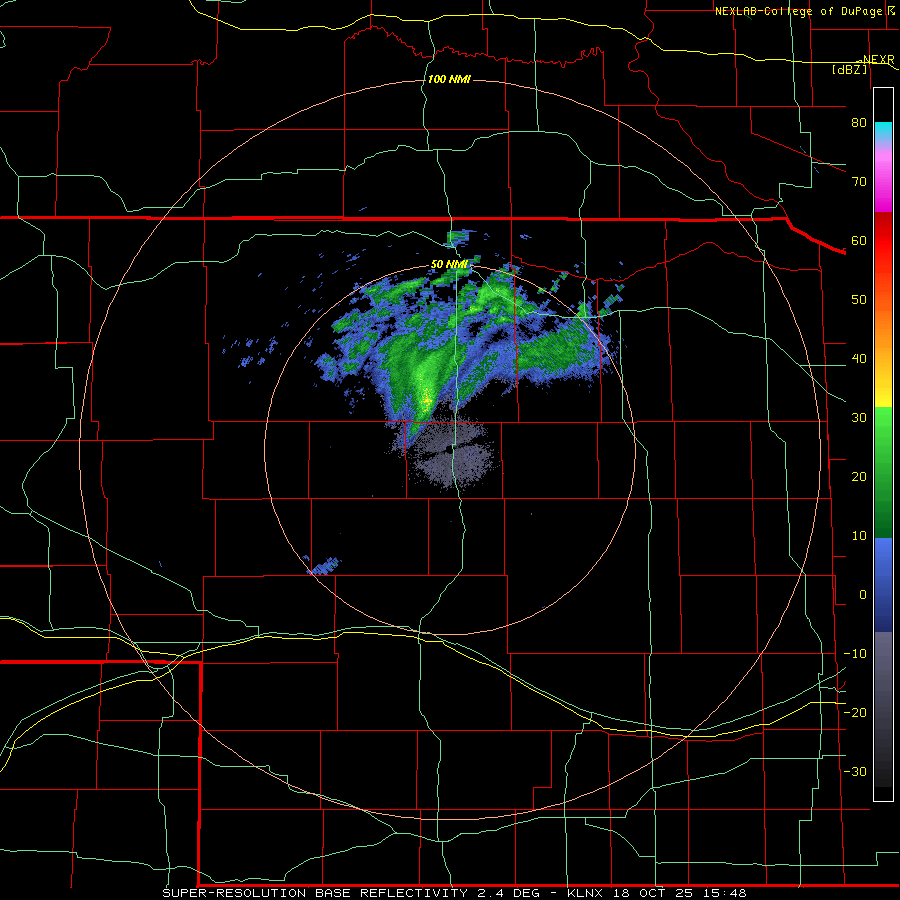
Task: Pick the red segment of the color bar
Action: (883, 241)
